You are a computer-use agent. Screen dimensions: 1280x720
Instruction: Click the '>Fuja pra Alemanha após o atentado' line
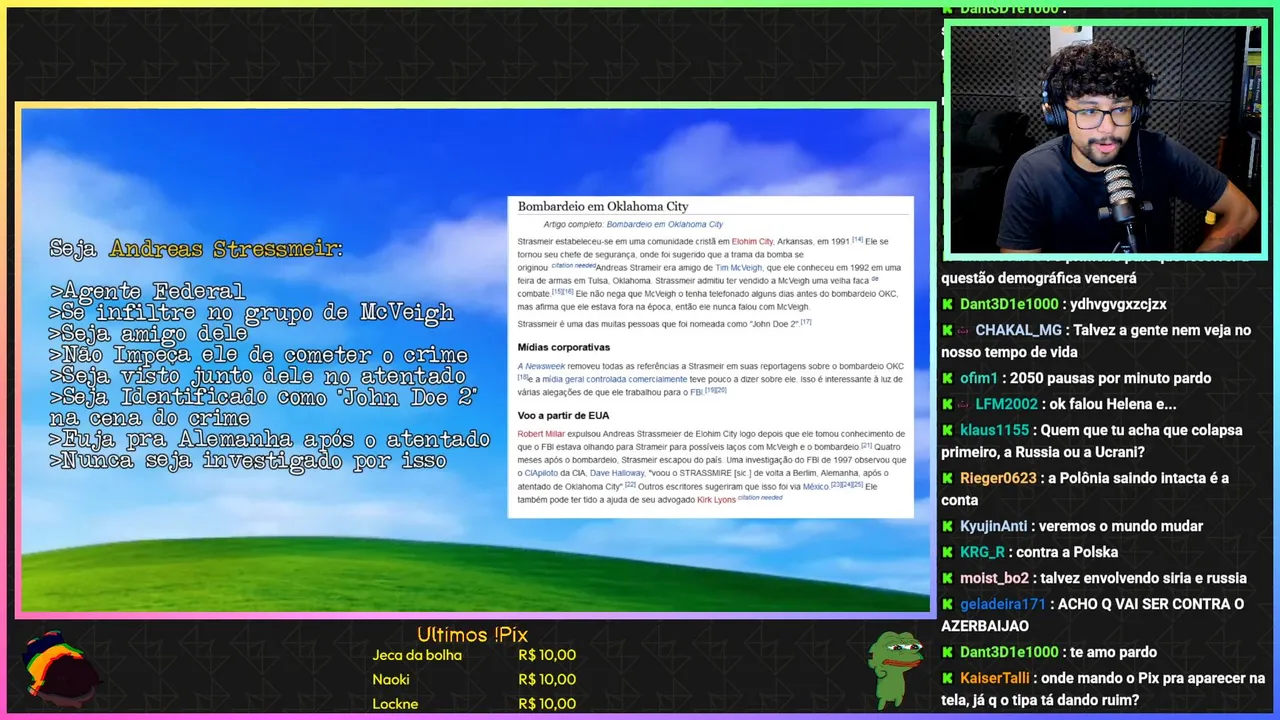pos(270,440)
